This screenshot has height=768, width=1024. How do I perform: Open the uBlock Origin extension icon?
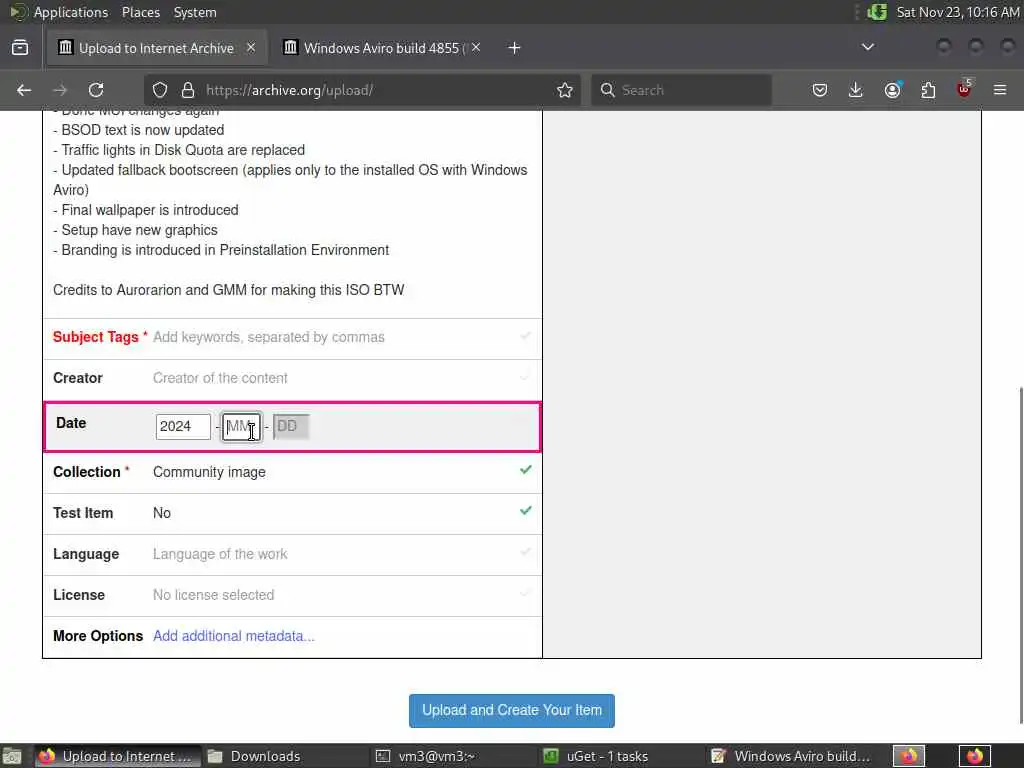(x=964, y=89)
